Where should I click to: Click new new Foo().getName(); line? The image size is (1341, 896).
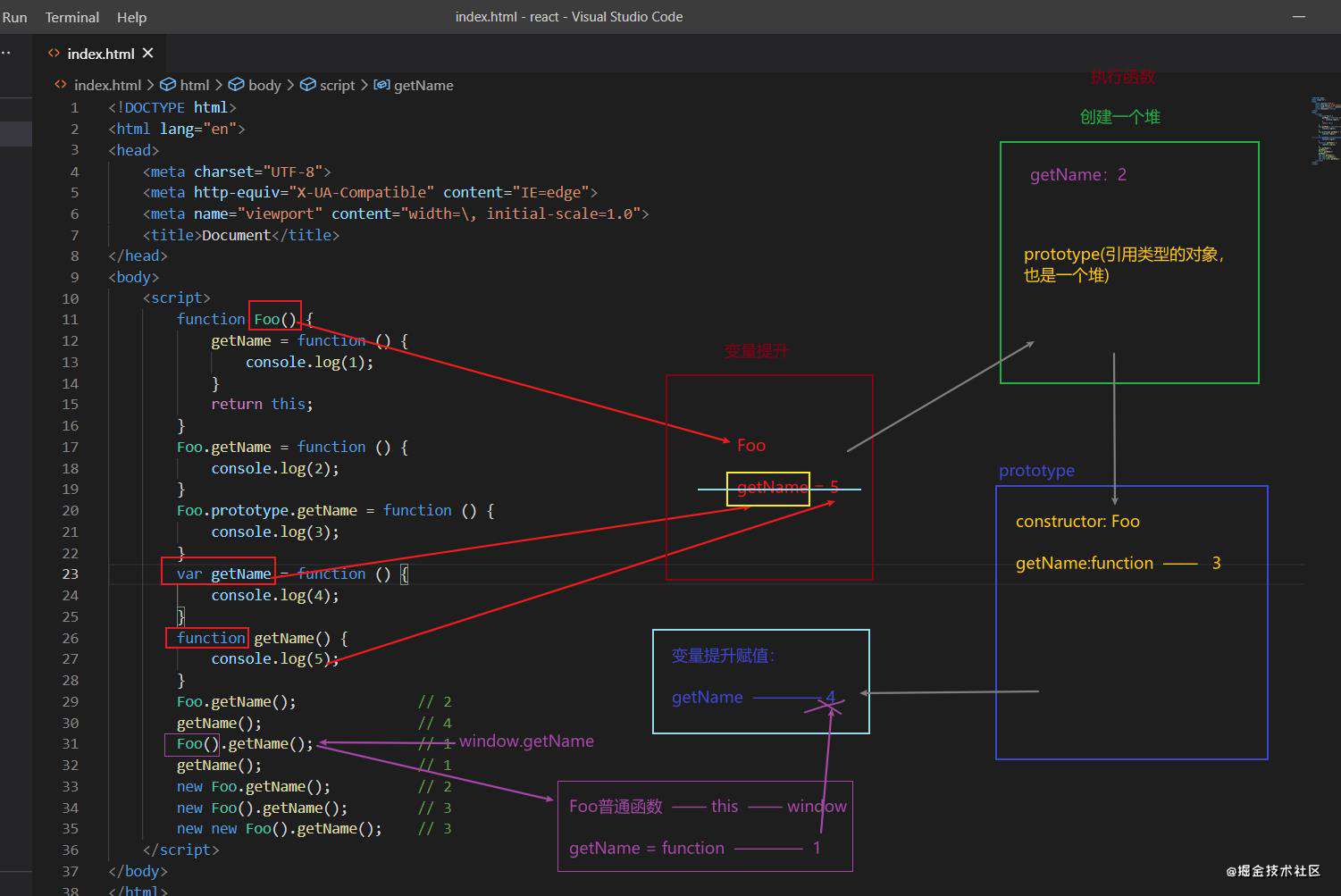point(280,829)
